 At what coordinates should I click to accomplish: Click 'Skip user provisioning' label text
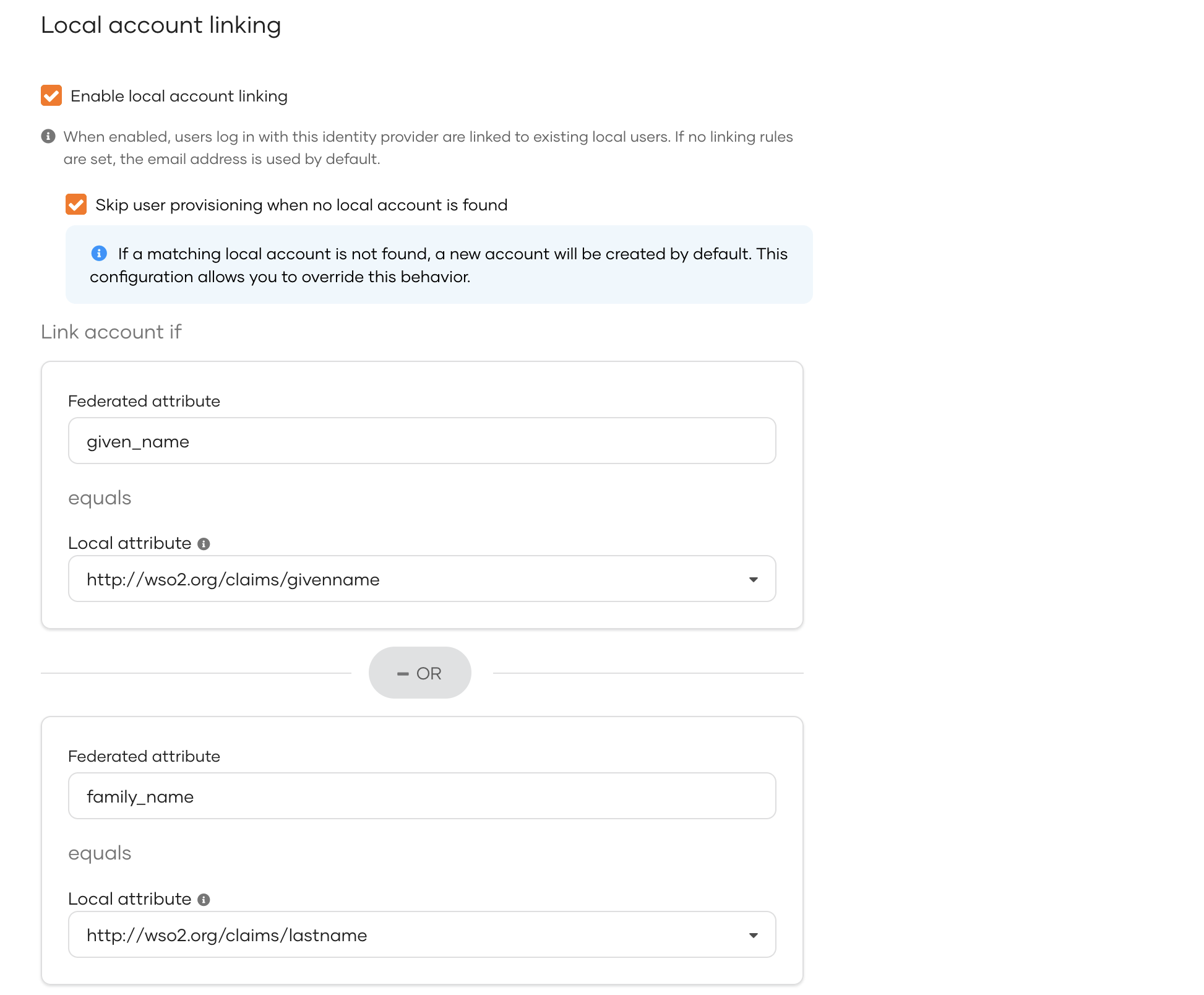coord(301,205)
